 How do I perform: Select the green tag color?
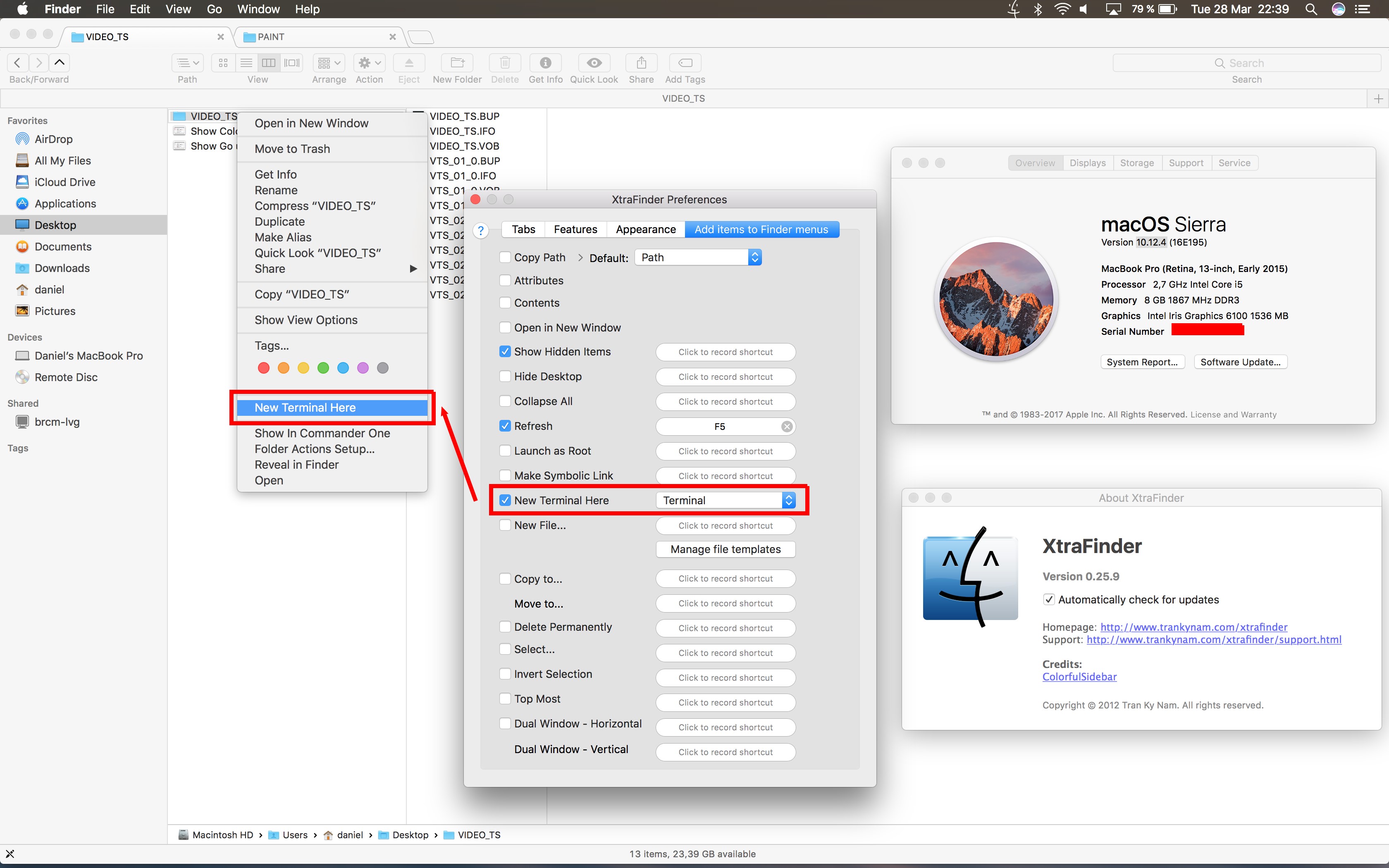tap(323, 368)
